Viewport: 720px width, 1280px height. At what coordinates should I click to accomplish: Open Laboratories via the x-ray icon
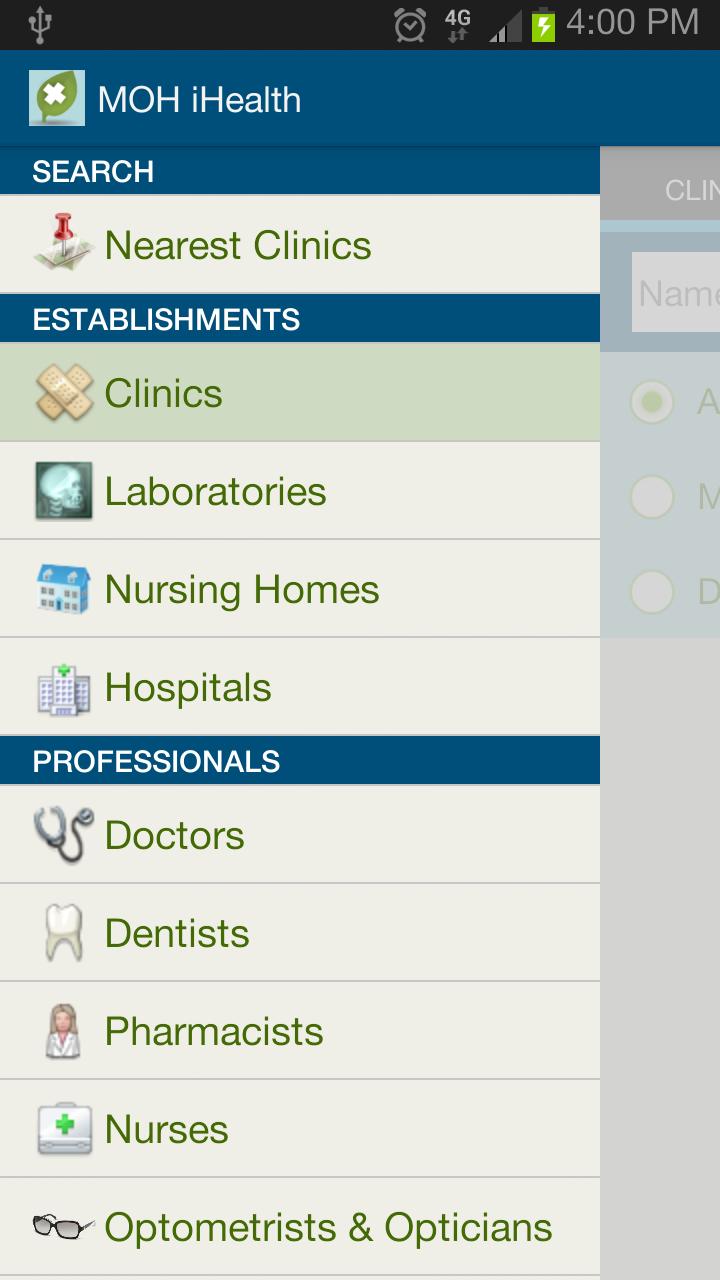[62, 489]
